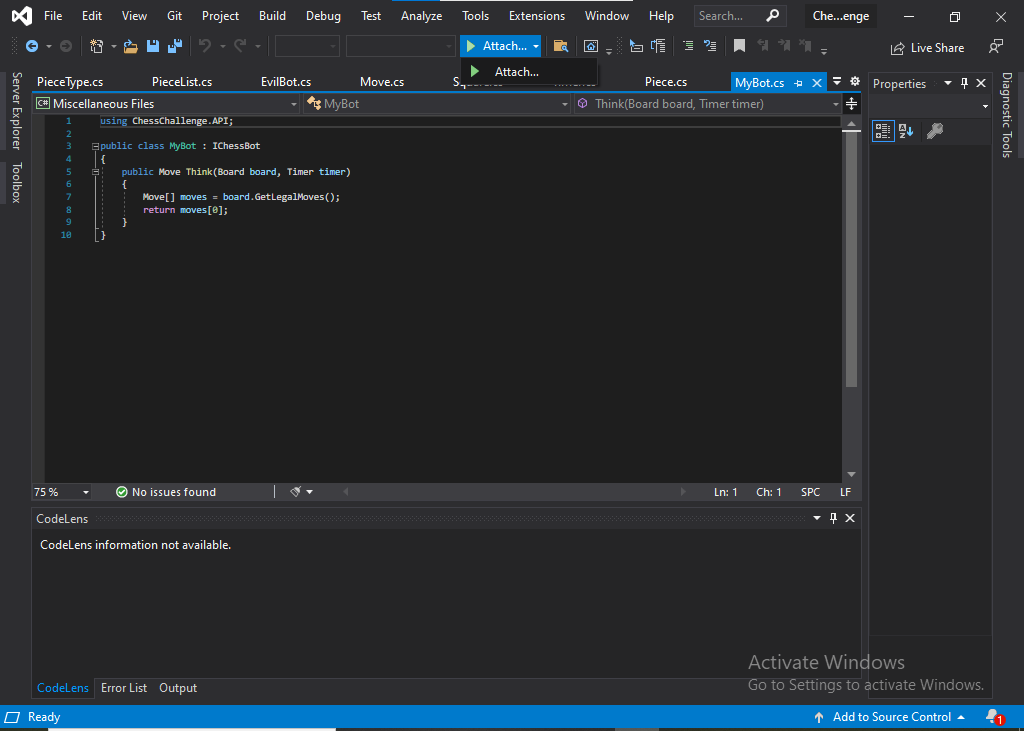Toggle a bookmark with the bookmark icon
The width and height of the screenshot is (1024, 731).
pos(739,46)
